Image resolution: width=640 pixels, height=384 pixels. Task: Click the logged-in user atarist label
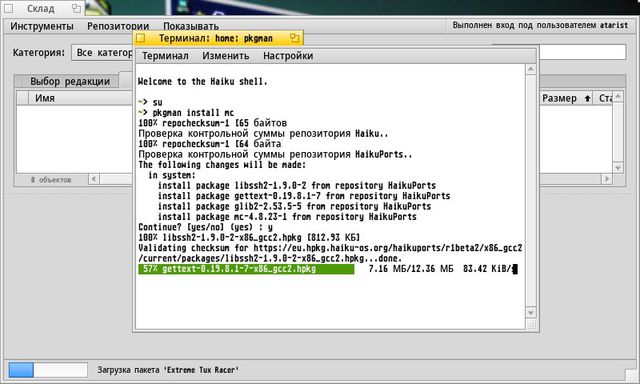coord(540,25)
